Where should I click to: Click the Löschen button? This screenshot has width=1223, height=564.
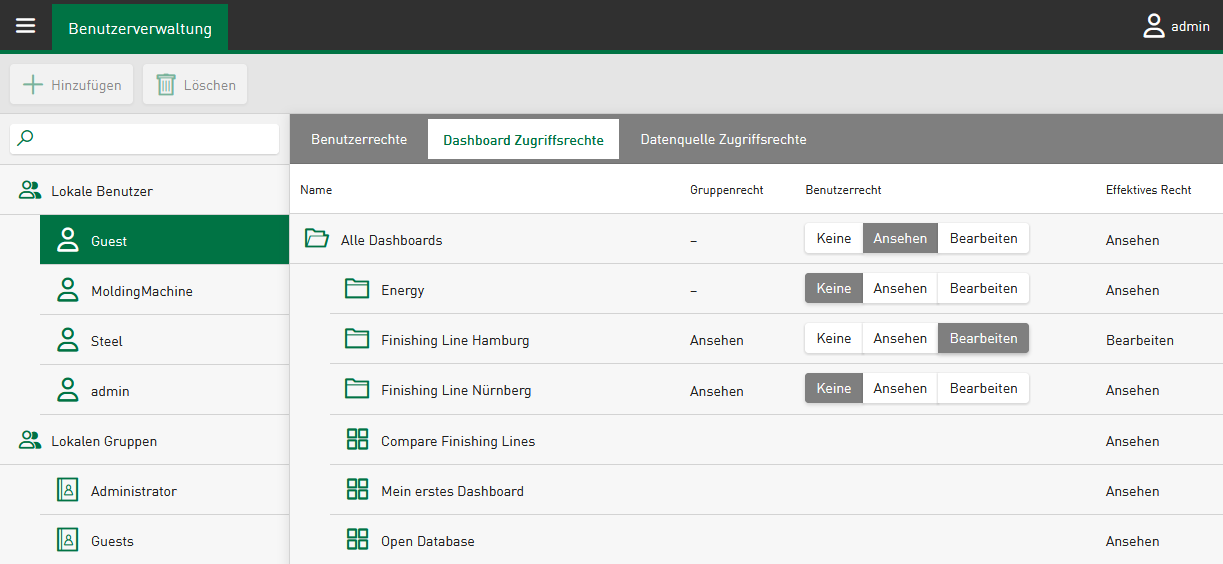pos(195,85)
